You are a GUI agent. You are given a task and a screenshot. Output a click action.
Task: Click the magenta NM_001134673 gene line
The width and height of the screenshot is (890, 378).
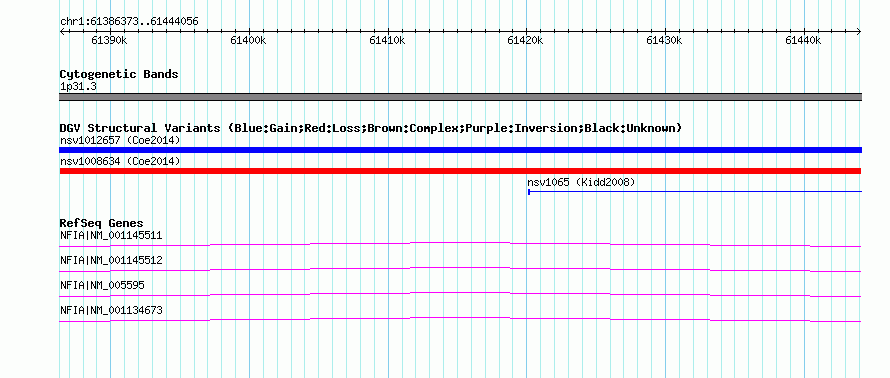coord(460,318)
